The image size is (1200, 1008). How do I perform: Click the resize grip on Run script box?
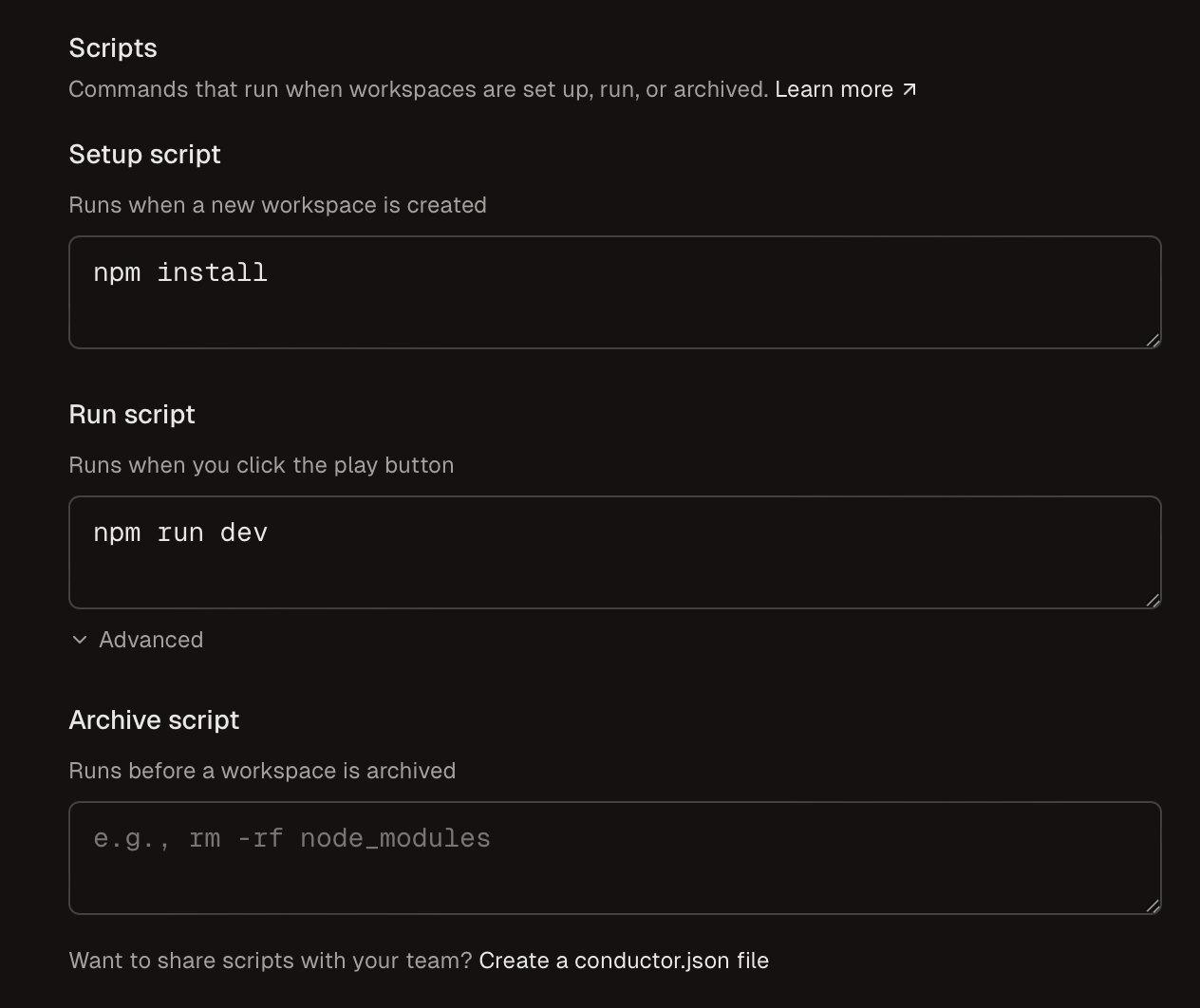1153,600
